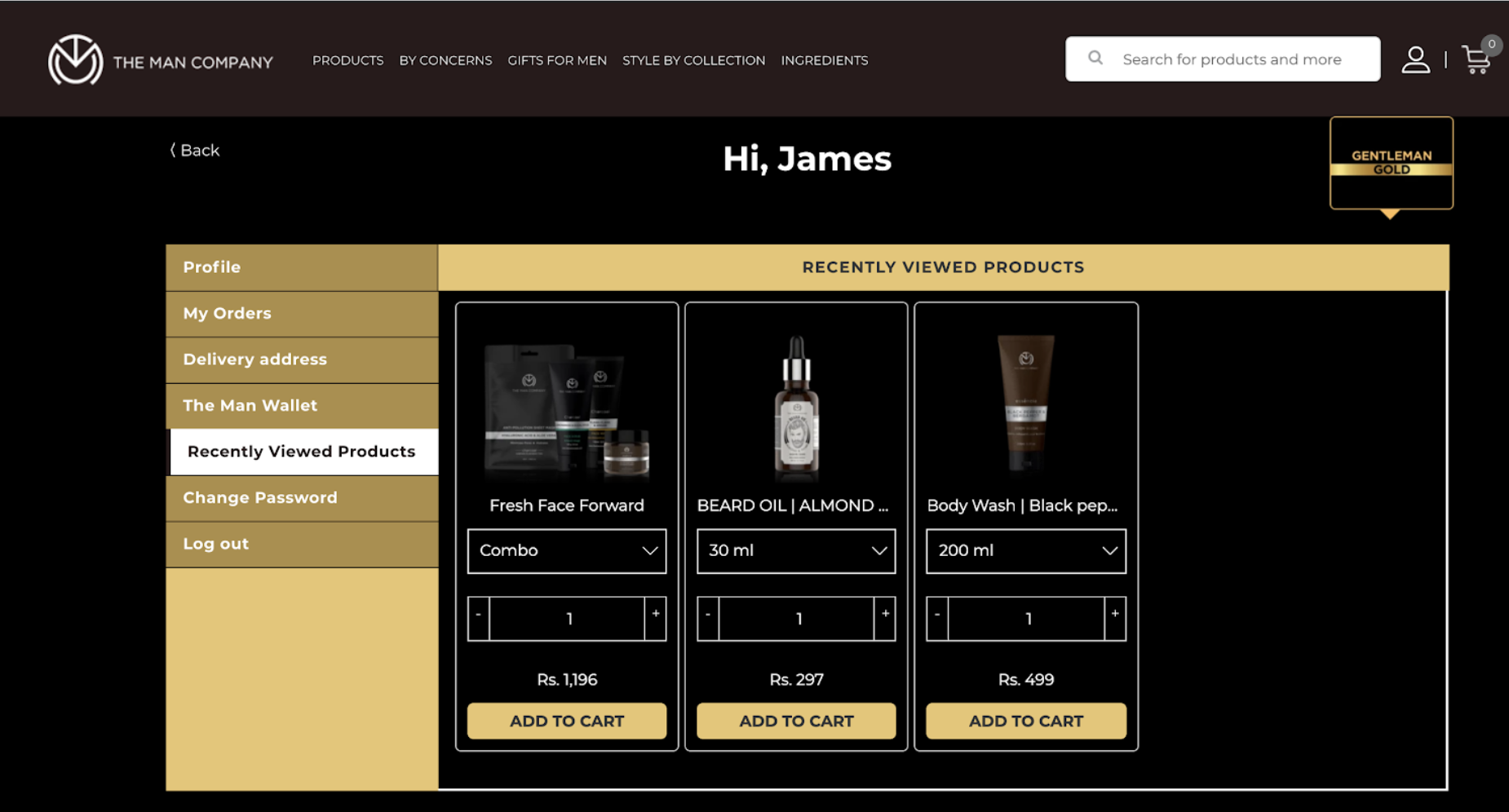The height and width of the screenshot is (812, 1509).
Task: Open the Ingredients menu
Action: 824,60
